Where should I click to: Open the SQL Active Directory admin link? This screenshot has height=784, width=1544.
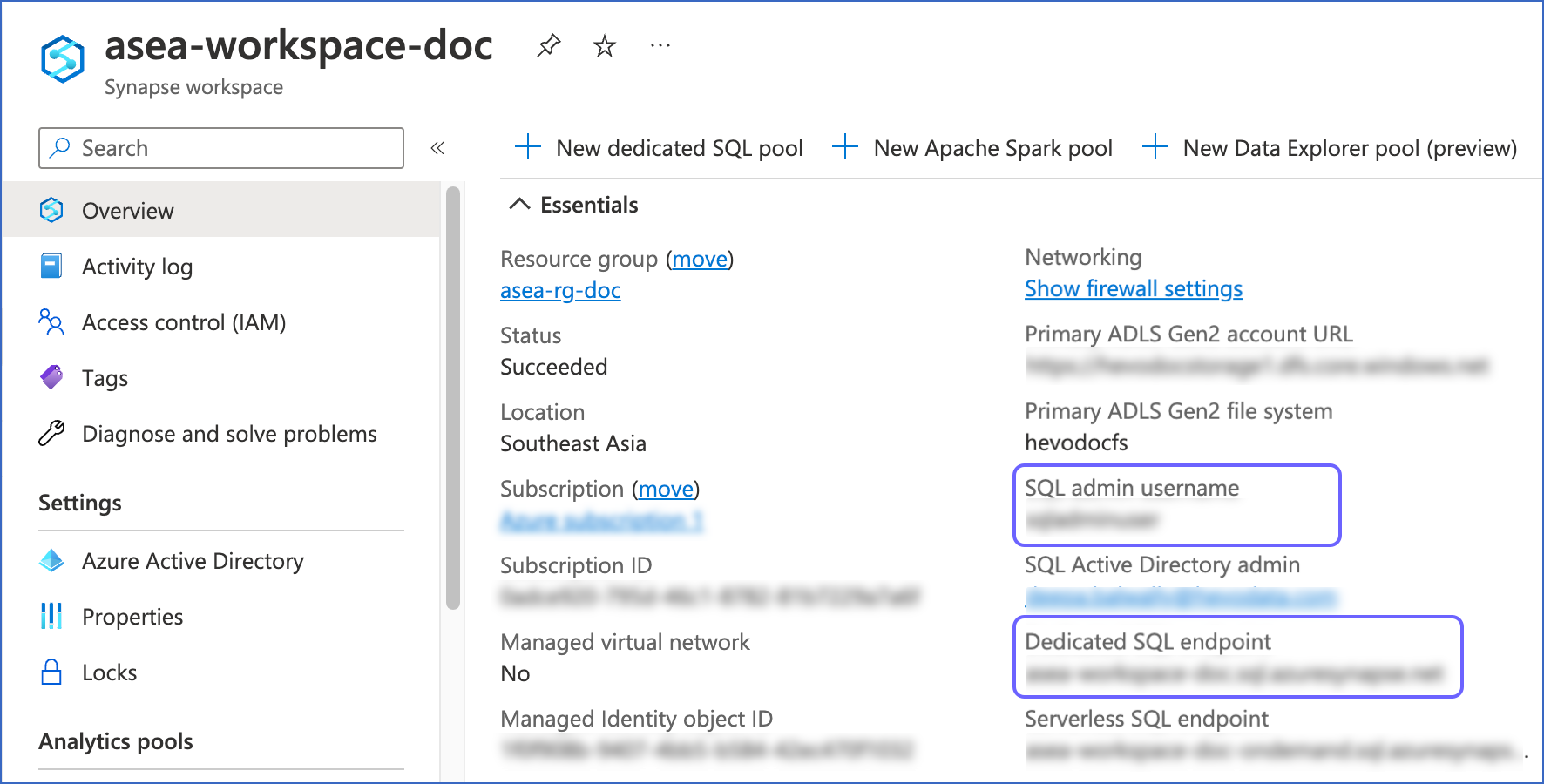pyautogui.click(x=1181, y=597)
